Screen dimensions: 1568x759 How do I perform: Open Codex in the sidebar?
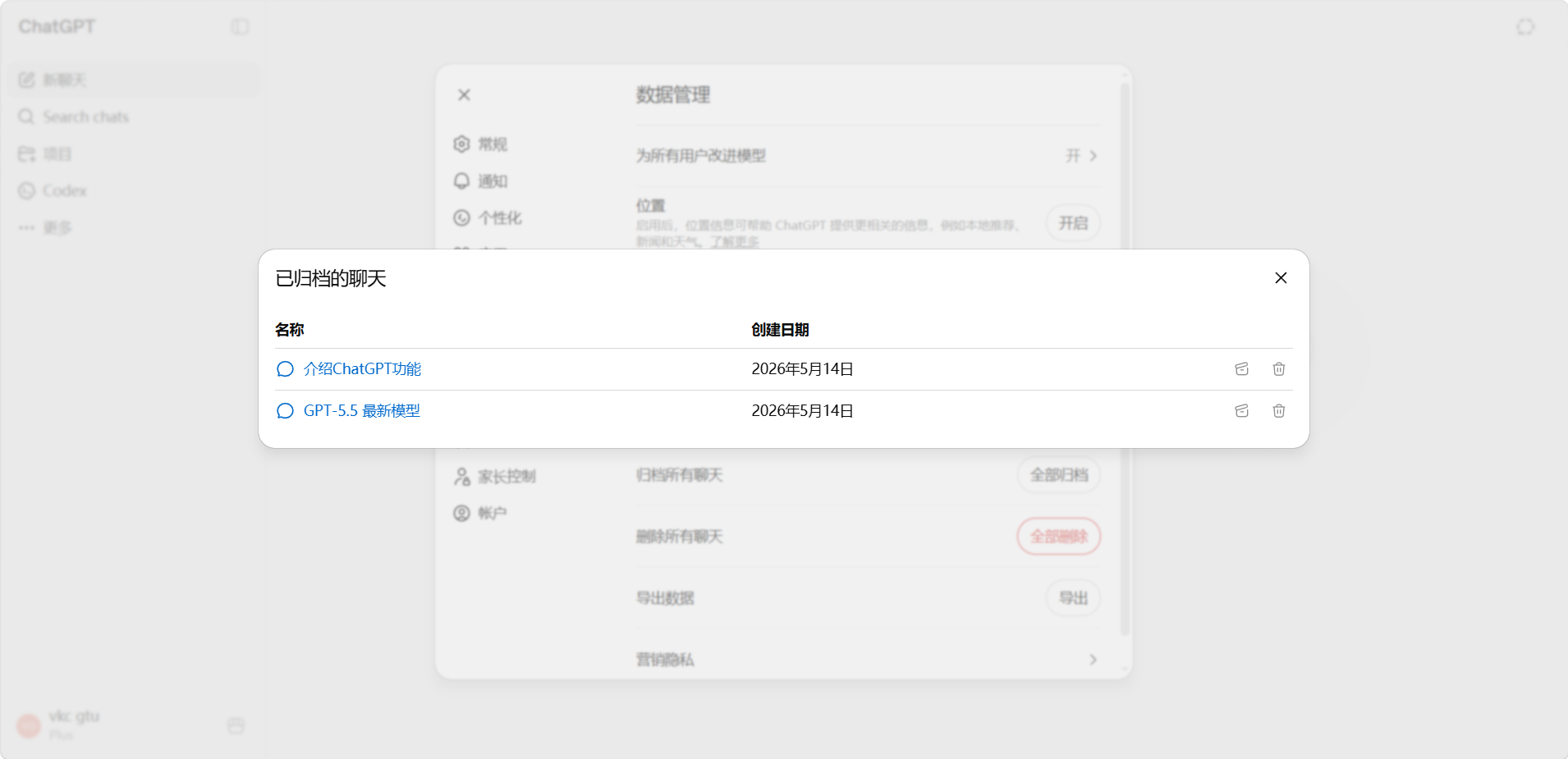point(135,190)
